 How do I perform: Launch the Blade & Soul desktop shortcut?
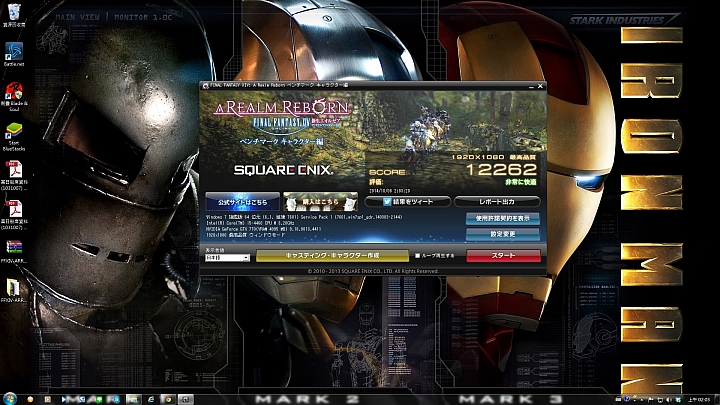pos(14,96)
